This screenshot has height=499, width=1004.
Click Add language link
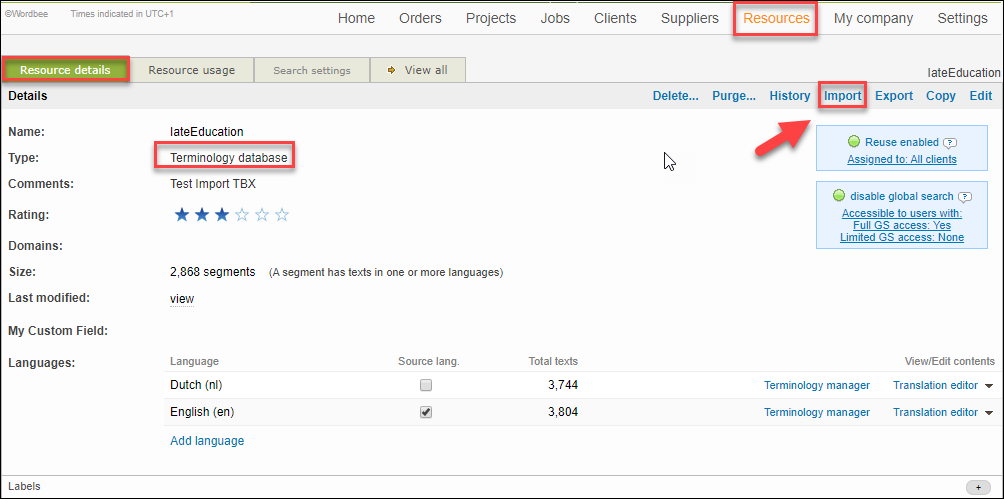207,441
